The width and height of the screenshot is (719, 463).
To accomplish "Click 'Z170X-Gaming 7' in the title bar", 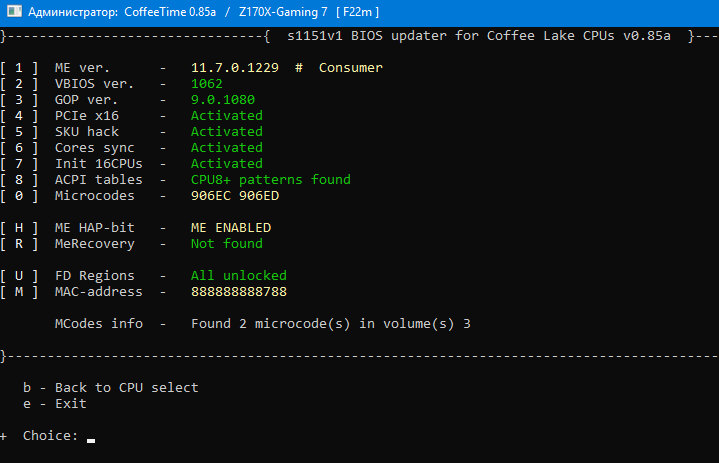I will point(283,12).
